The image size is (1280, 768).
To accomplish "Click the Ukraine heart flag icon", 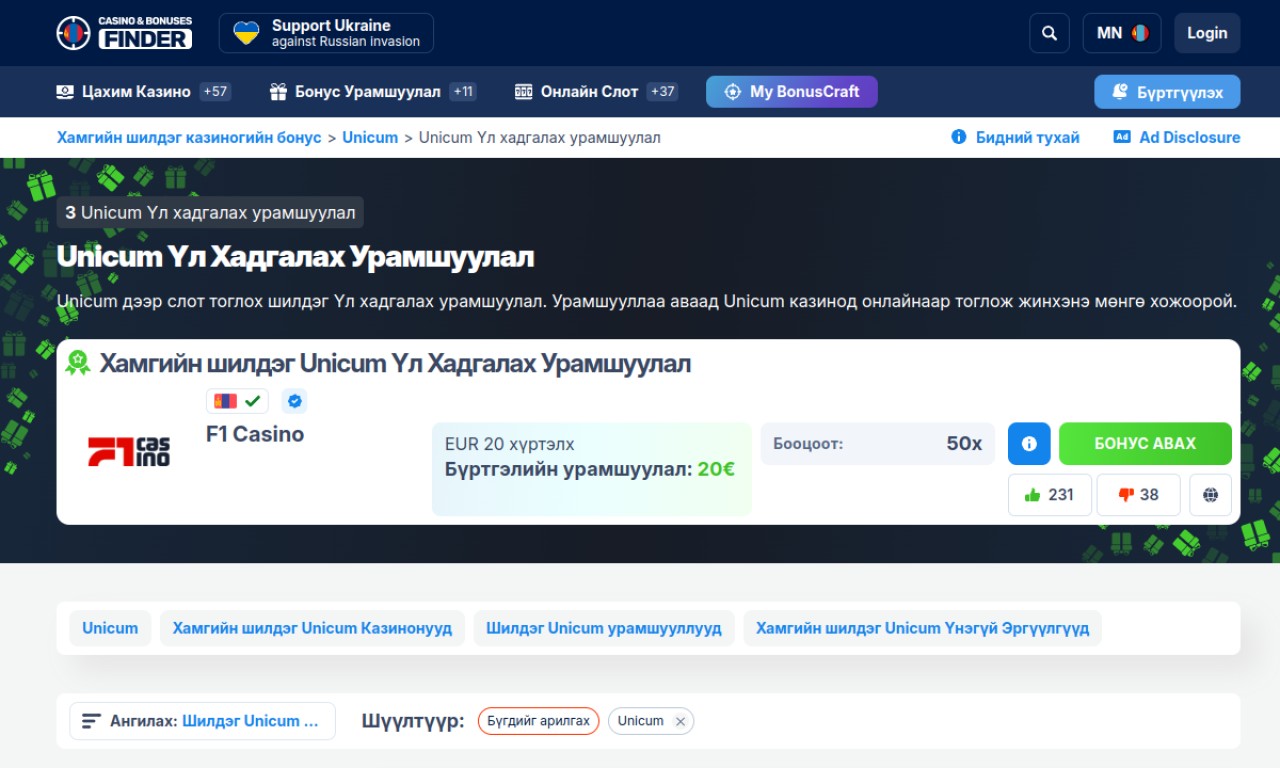I will coord(246,33).
